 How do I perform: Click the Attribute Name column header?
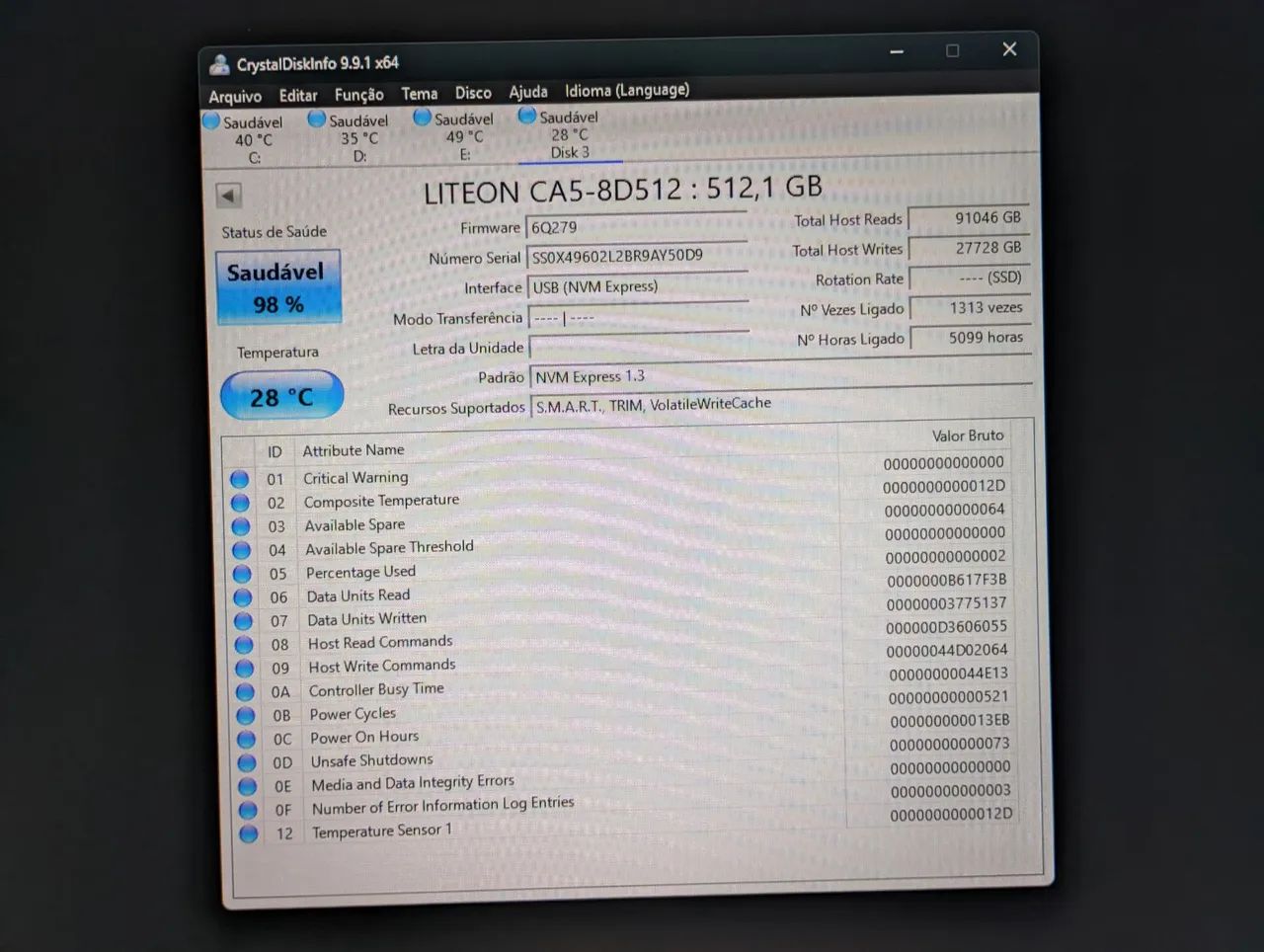[354, 450]
